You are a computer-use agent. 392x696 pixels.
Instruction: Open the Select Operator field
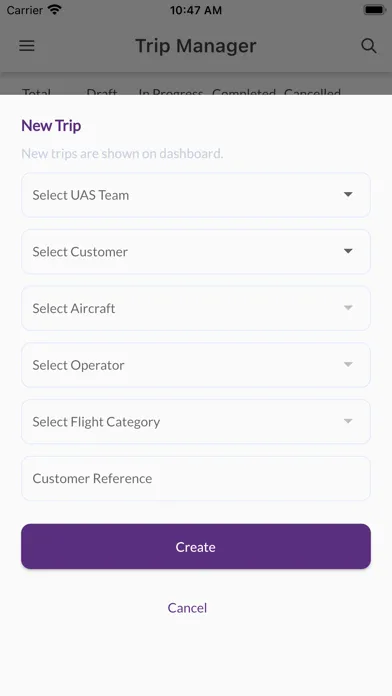[196, 365]
